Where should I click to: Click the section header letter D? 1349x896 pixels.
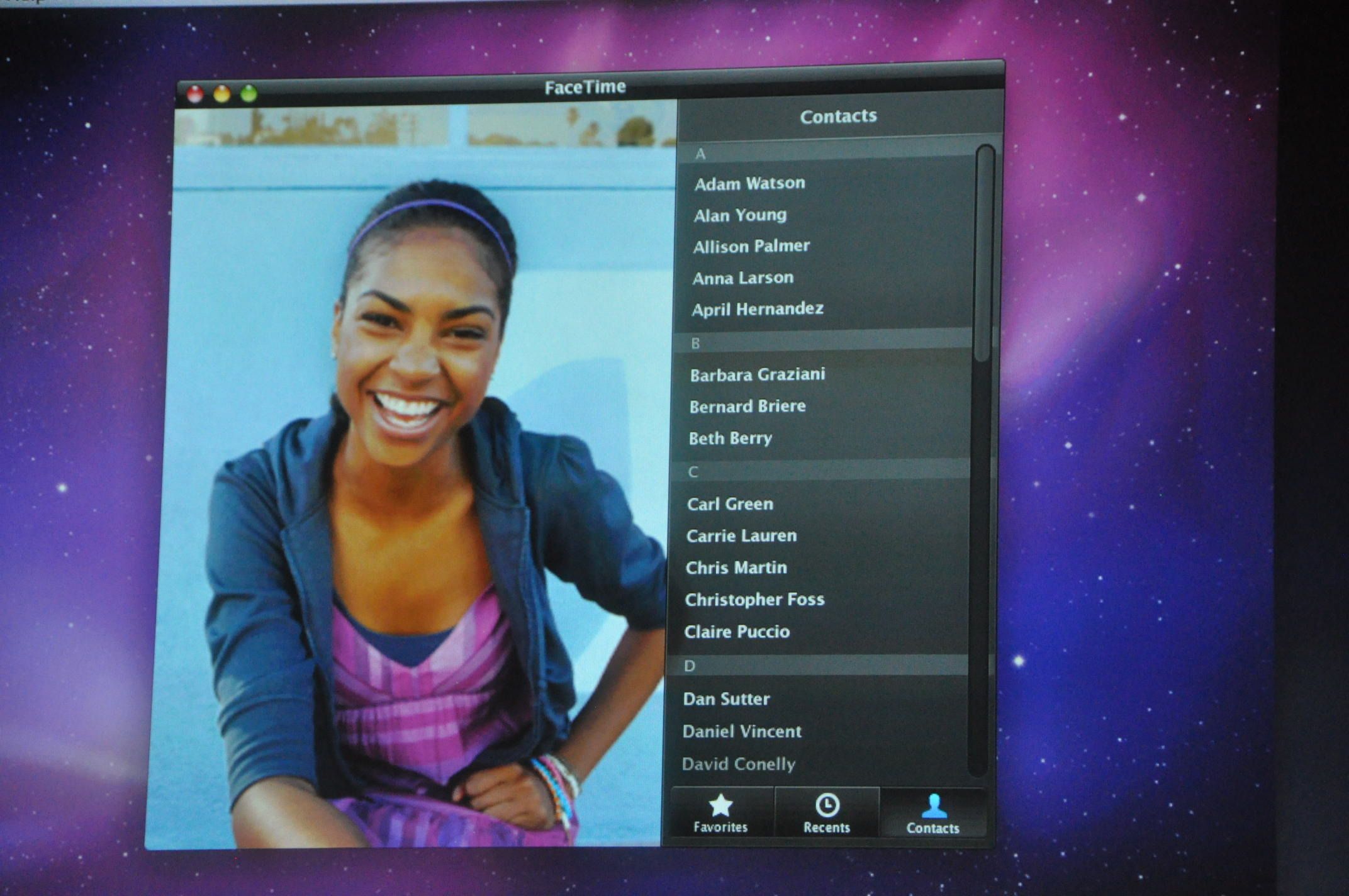point(690,666)
